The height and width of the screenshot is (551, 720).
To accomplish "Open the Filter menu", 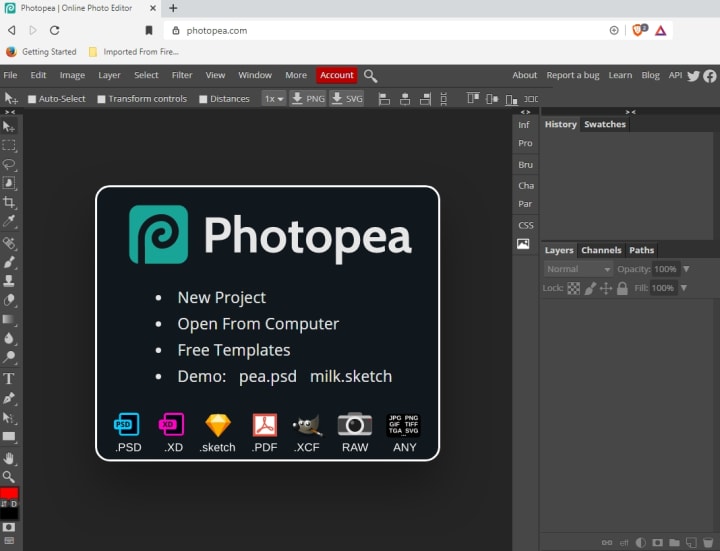I will click(x=182, y=75).
